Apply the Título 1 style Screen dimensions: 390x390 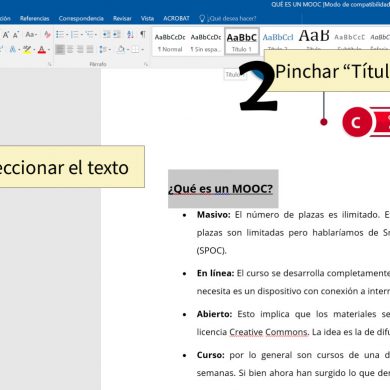tap(242, 41)
